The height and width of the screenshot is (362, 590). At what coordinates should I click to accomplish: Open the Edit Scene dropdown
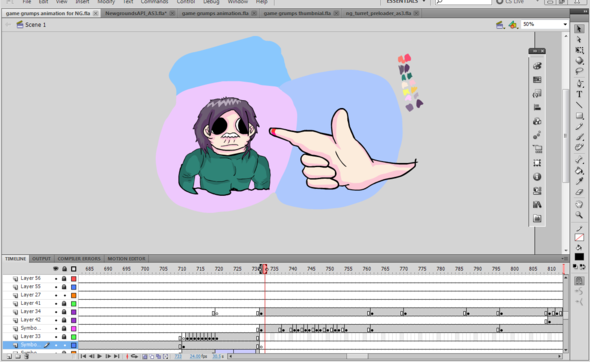(x=500, y=25)
